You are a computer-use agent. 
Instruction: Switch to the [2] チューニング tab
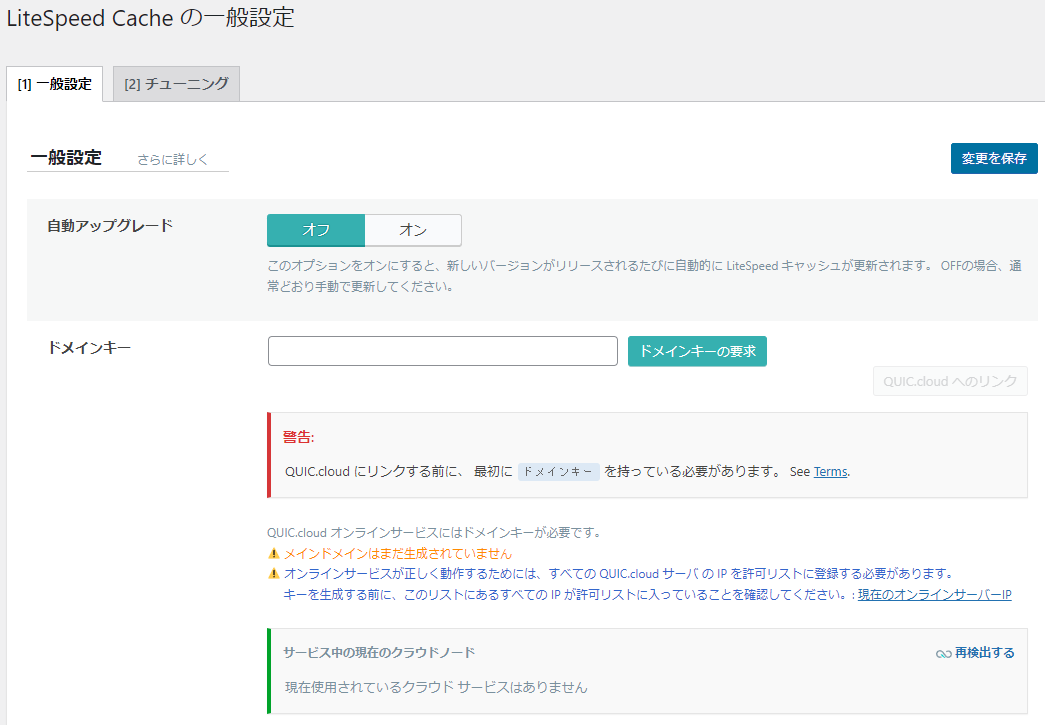[x=177, y=84]
